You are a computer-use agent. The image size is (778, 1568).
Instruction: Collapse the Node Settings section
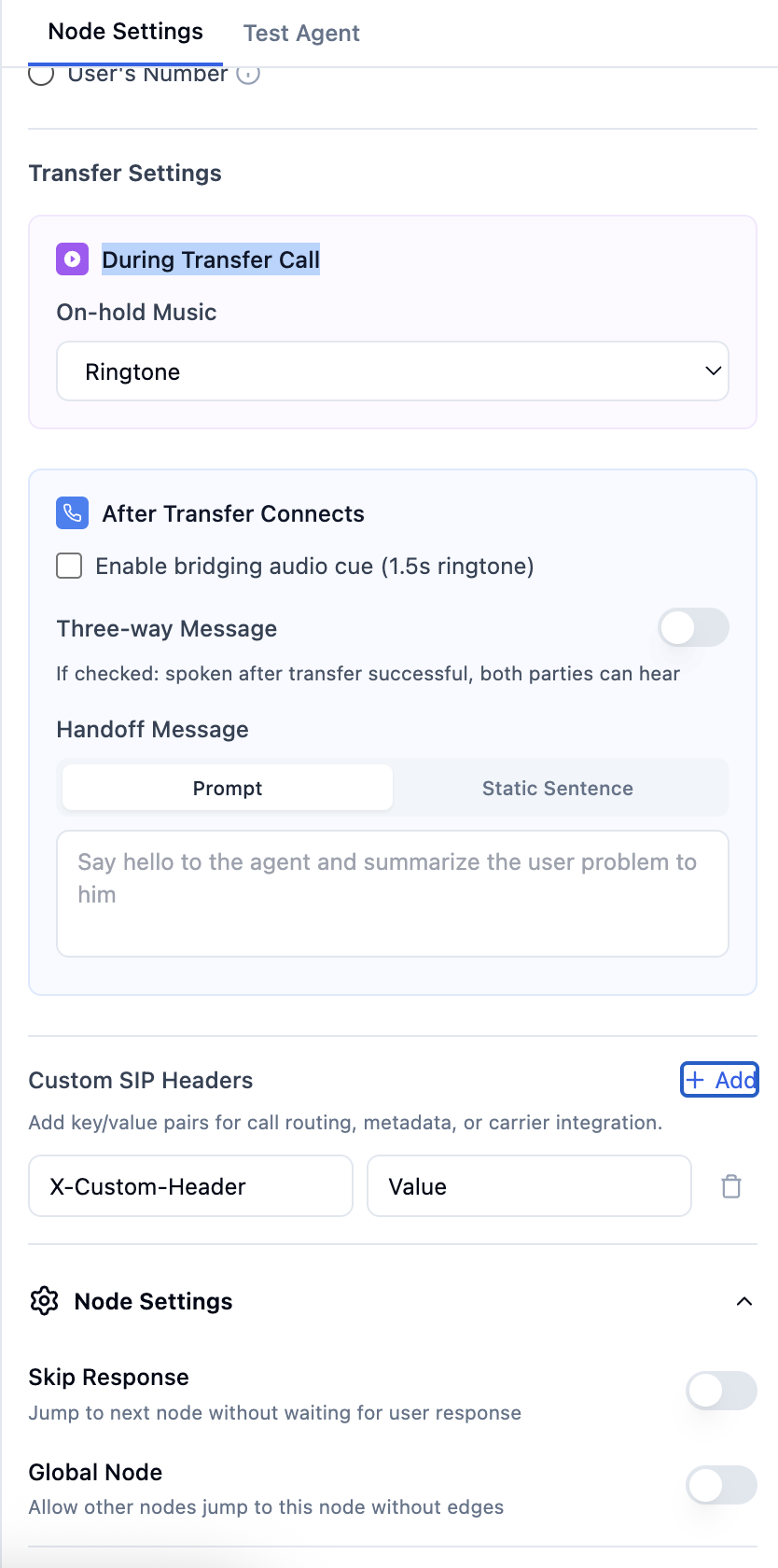pos(744,1301)
